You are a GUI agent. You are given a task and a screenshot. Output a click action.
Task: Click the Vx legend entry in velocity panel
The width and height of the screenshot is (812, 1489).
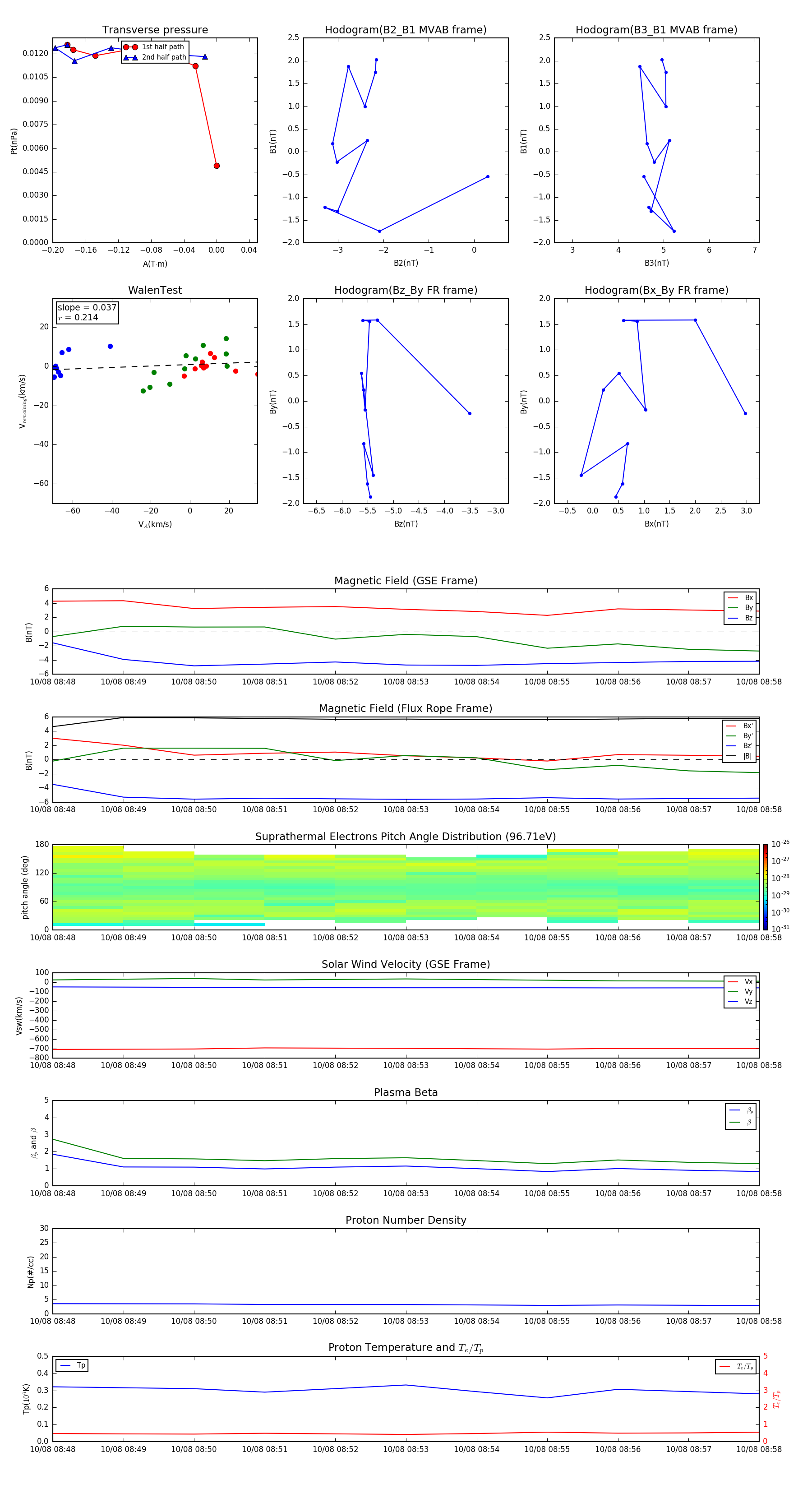740,982
